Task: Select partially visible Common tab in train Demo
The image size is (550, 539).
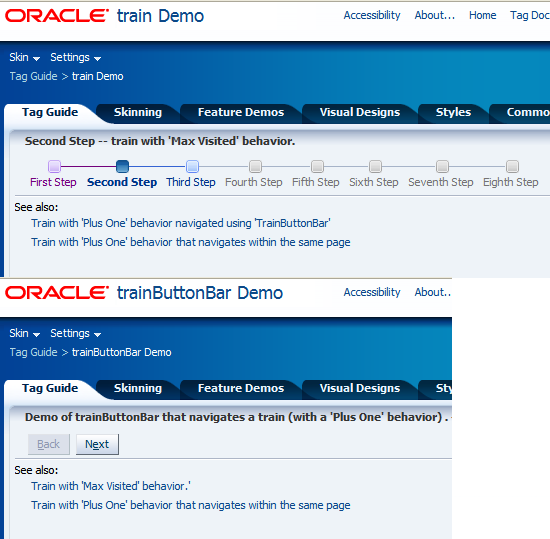Action: coord(520,113)
